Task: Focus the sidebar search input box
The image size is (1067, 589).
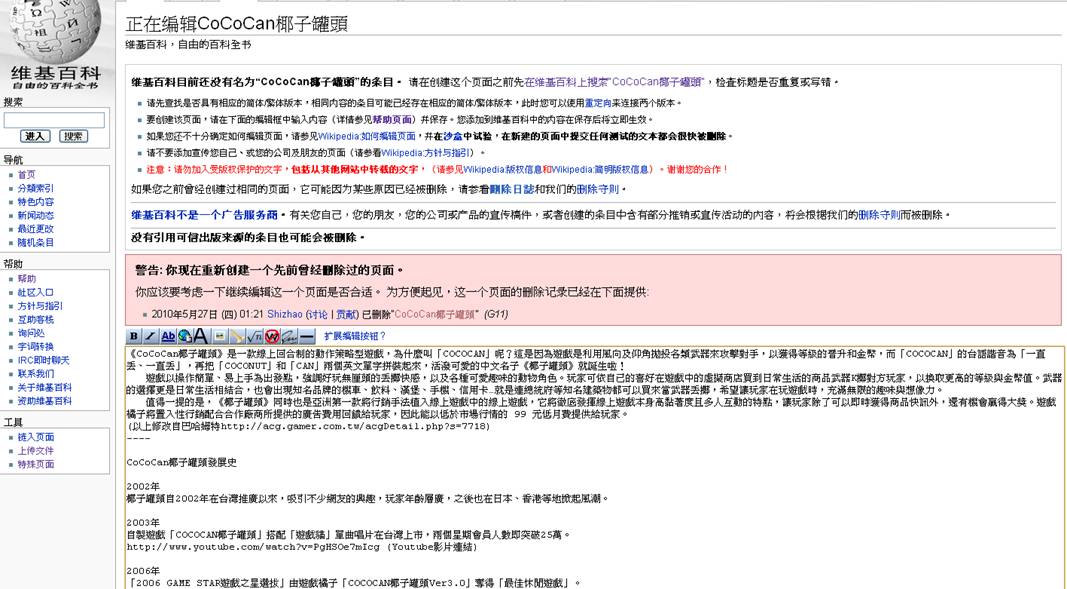Action: point(54,120)
